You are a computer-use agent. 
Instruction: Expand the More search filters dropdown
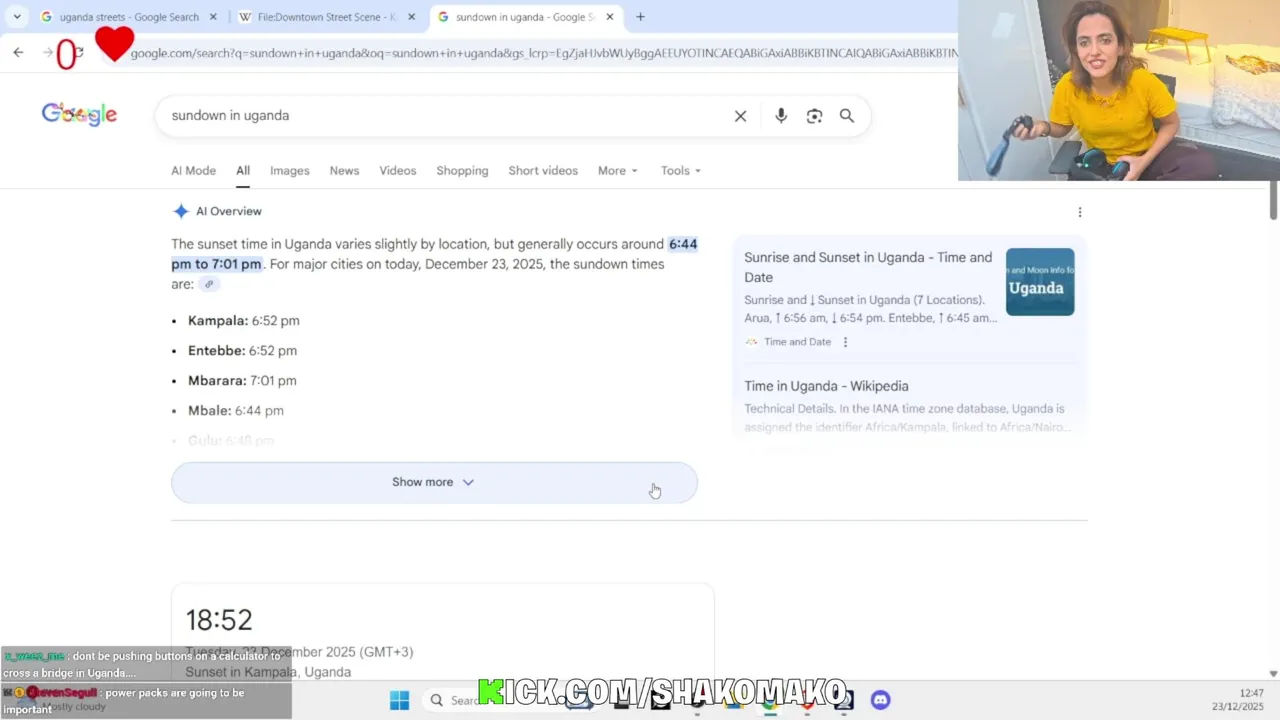pyautogui.click(x=617, y=171)
